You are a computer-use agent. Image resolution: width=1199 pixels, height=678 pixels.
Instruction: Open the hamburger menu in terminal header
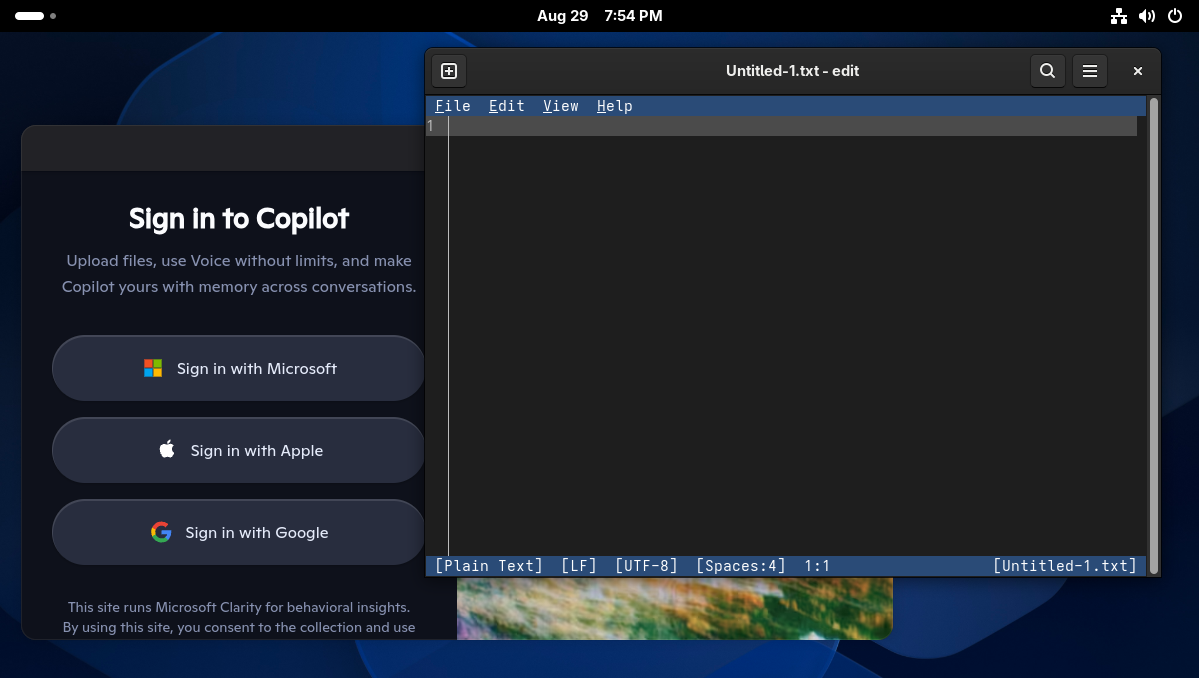click(x=1090, y=71)
